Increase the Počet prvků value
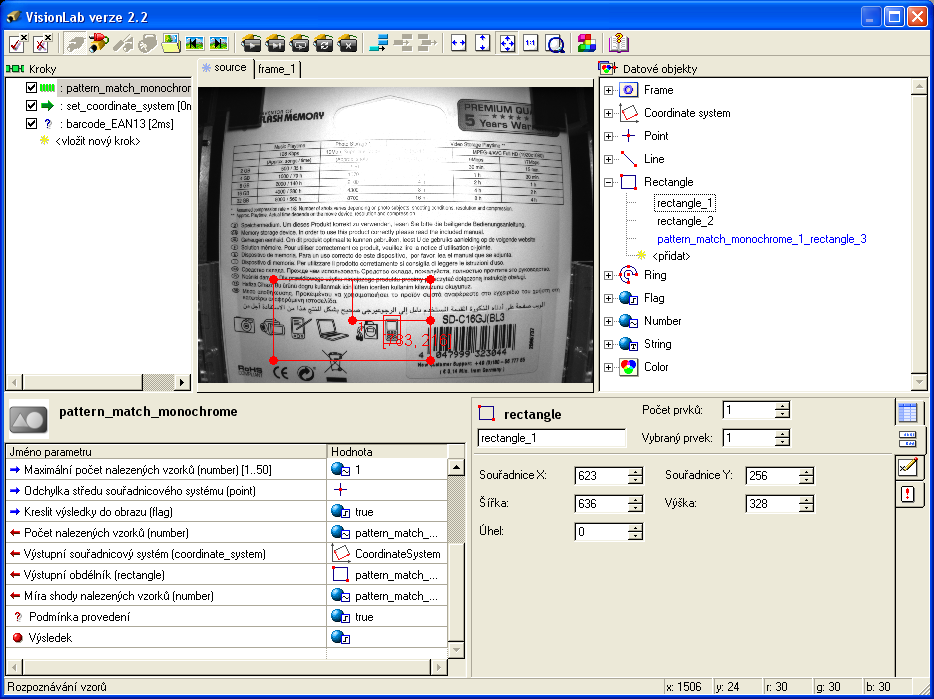The height and width of the screenshot is (699, 934). [783, 406]
